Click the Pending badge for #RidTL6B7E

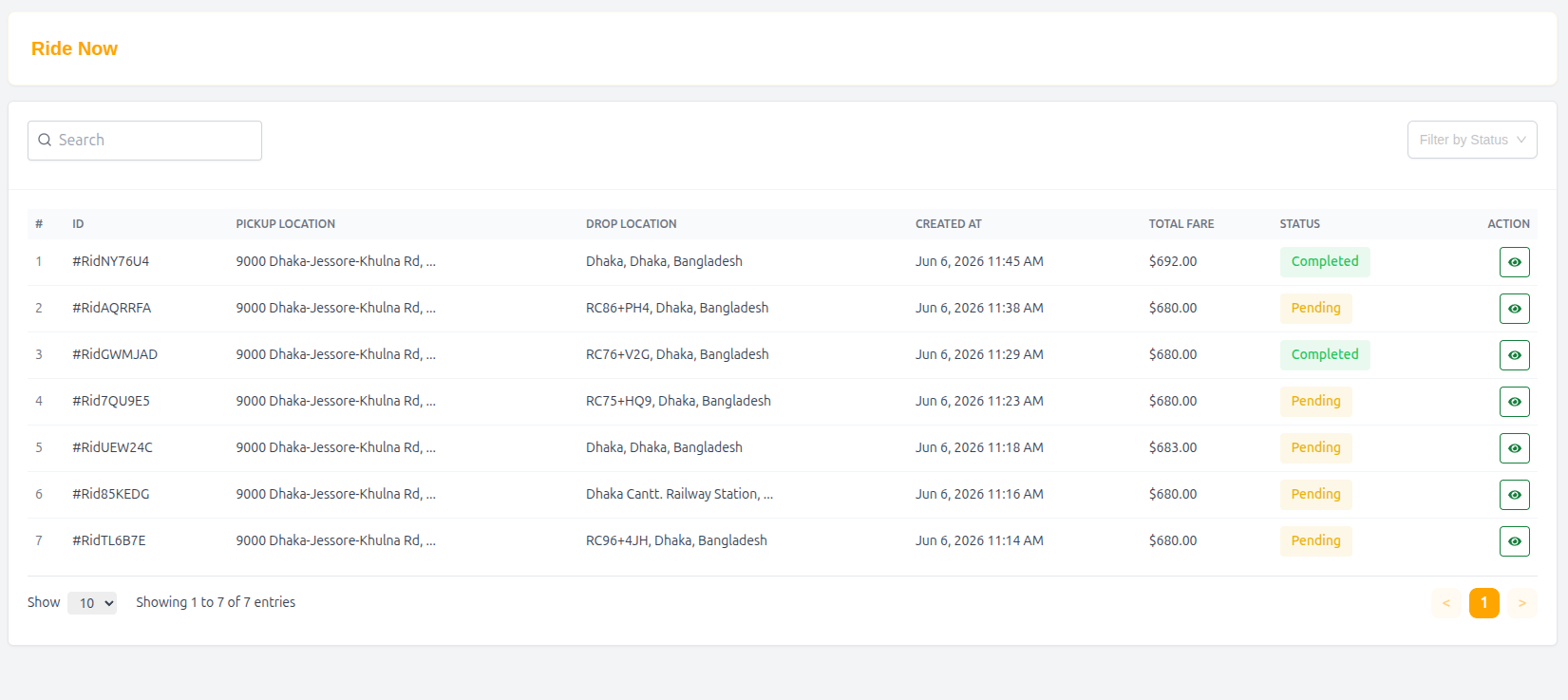(1315, 541)
